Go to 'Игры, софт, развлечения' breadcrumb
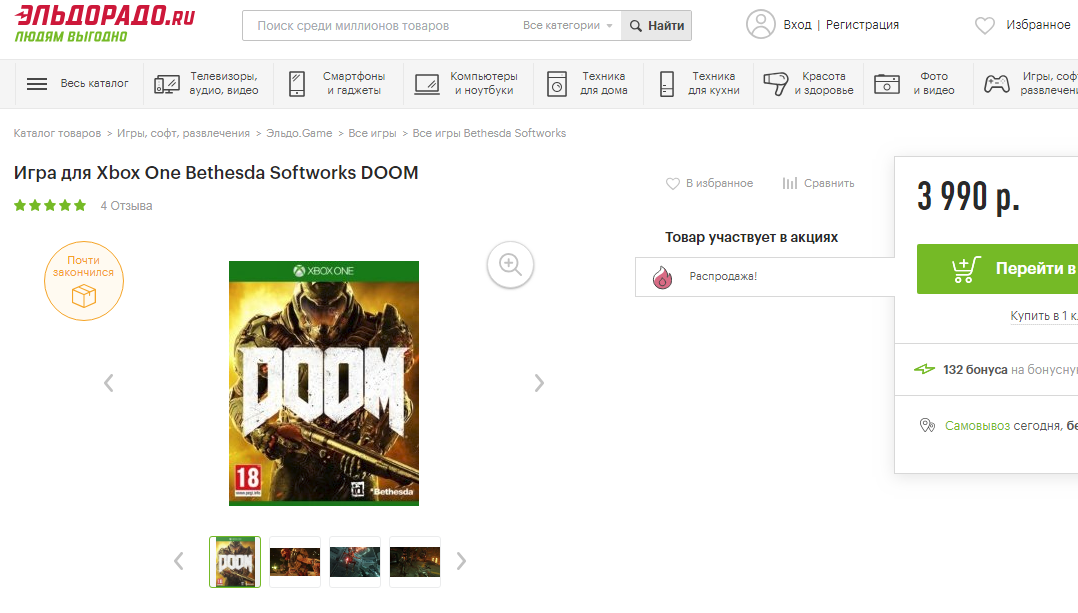Viewport: 1078px width, 613px height. (x=184, y=133)
